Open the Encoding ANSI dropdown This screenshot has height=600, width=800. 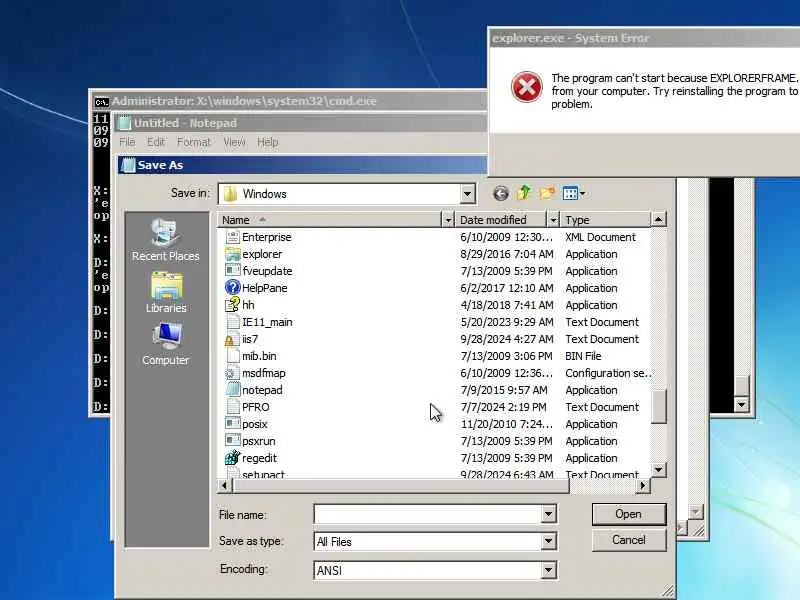coord(548,570)
